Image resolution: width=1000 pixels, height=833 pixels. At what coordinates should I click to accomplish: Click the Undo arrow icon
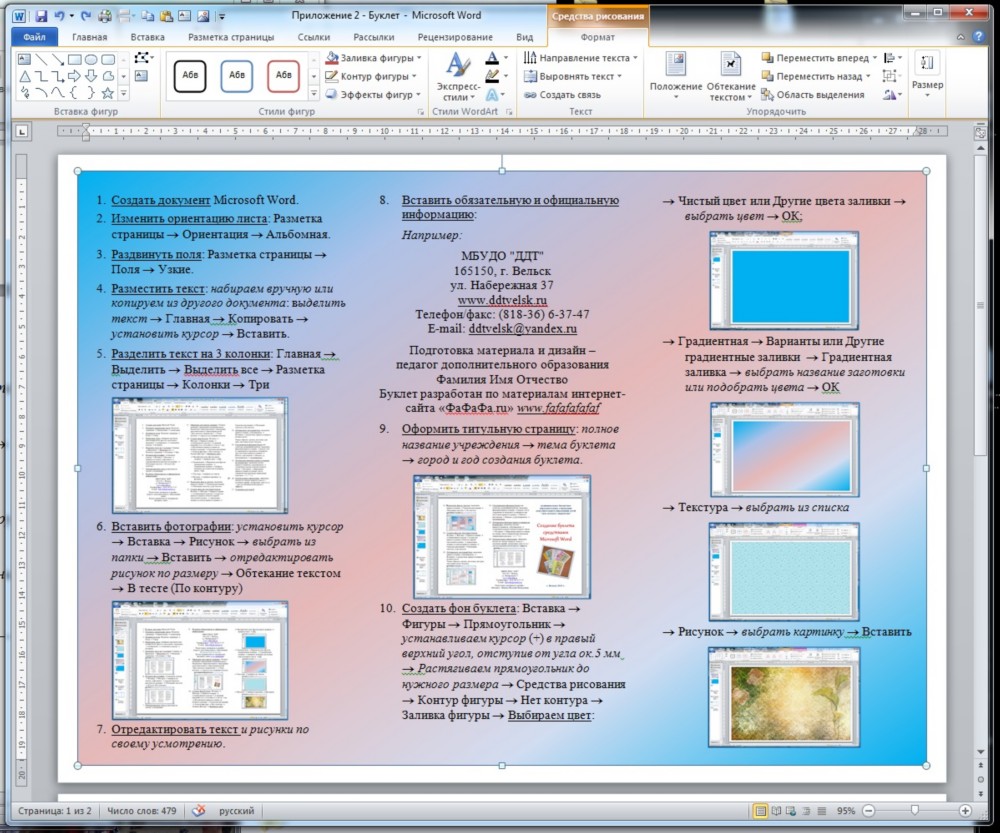pyautogui.click(x=60, y=16)
